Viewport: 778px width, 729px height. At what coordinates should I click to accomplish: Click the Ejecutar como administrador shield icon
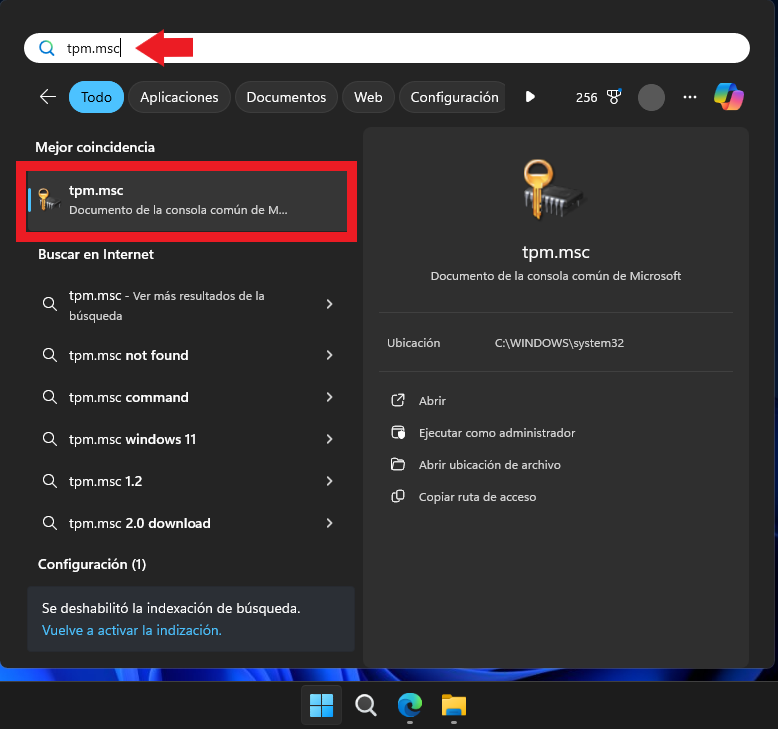398,433
